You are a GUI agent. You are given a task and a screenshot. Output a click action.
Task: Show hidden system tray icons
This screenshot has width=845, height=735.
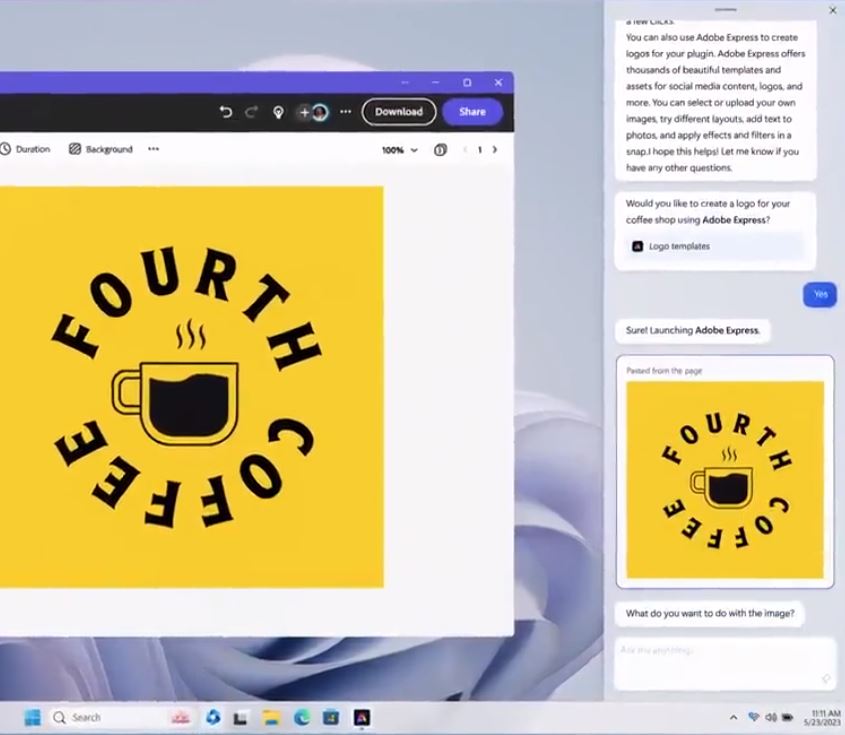pos(733,717)
